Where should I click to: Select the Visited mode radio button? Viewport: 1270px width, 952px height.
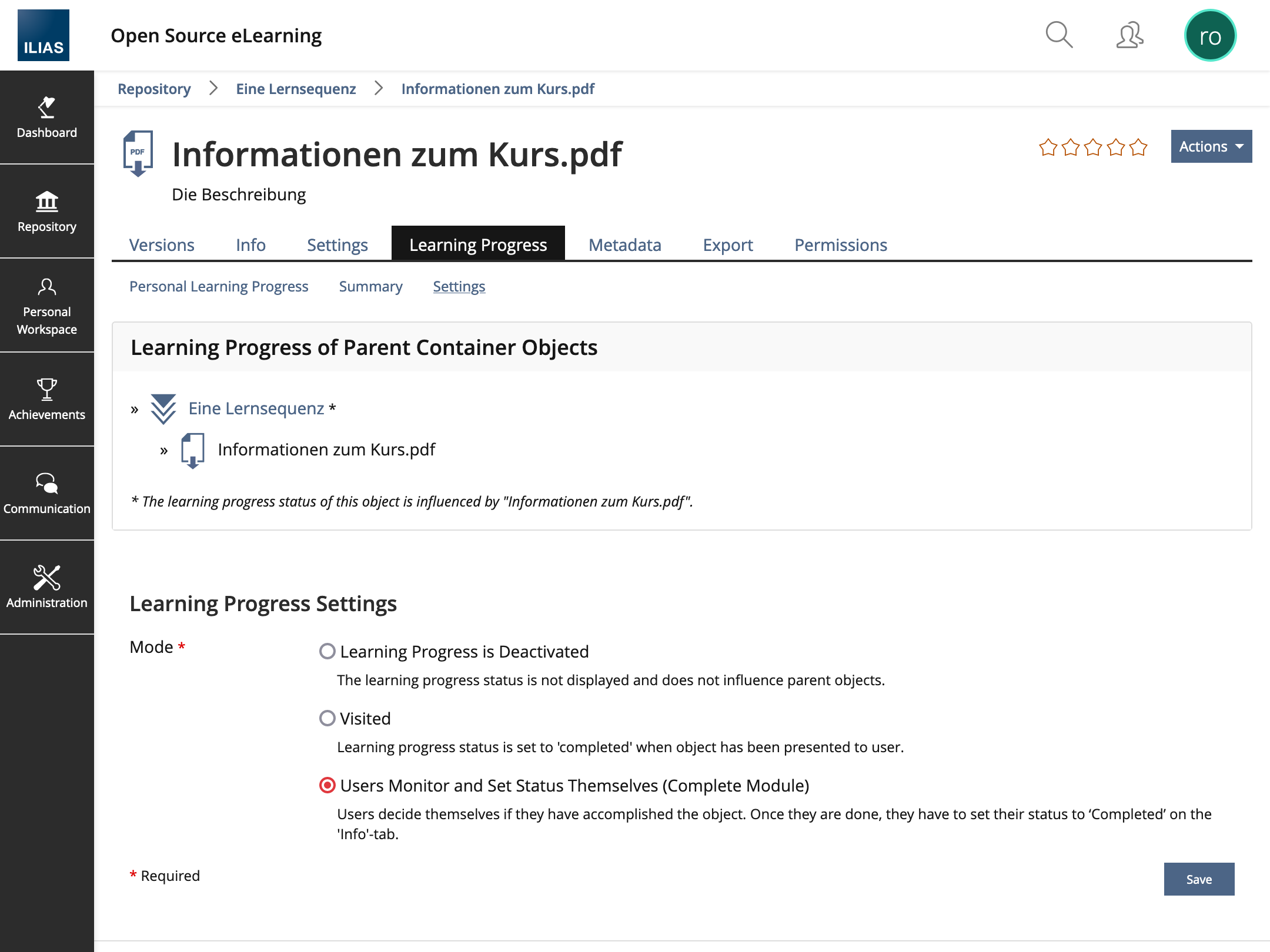327,718
